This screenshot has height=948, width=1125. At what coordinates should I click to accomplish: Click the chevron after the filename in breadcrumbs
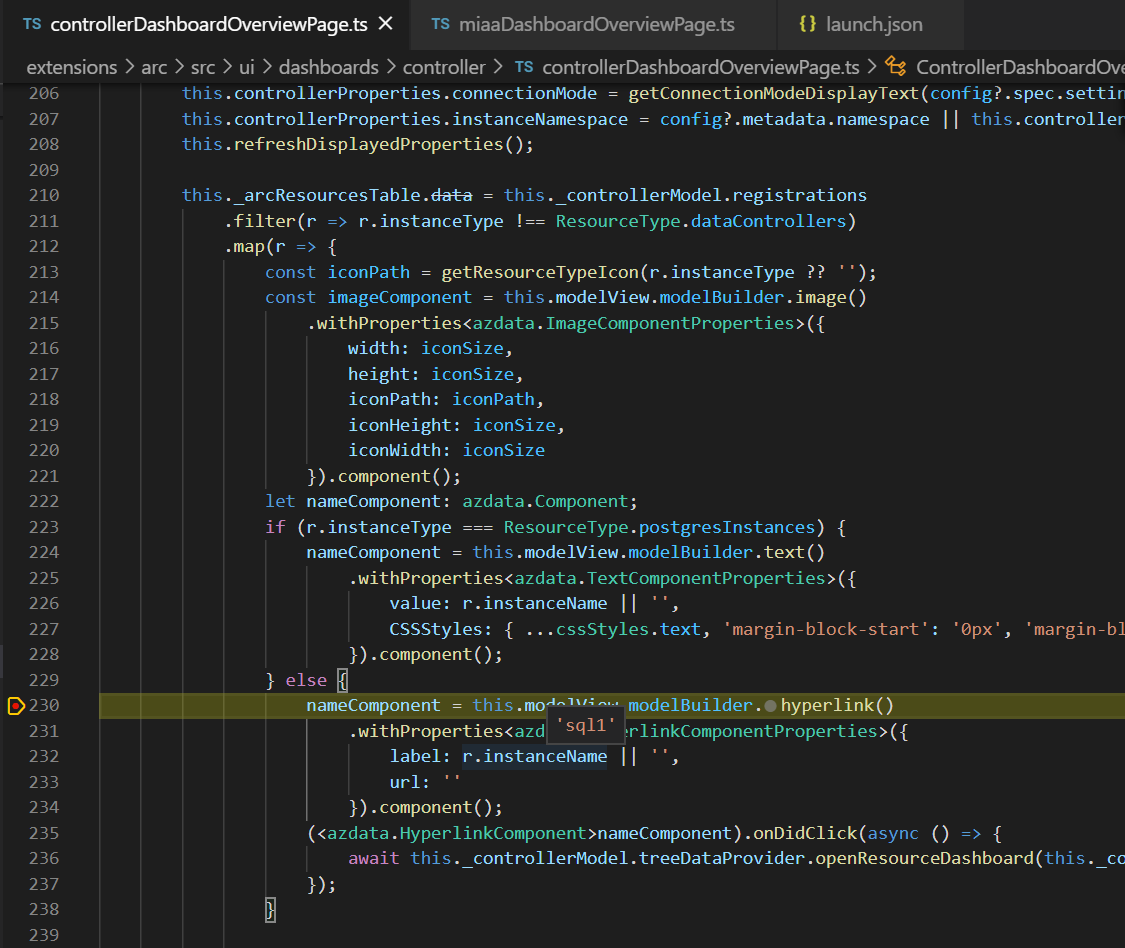[x=874, y=67]
